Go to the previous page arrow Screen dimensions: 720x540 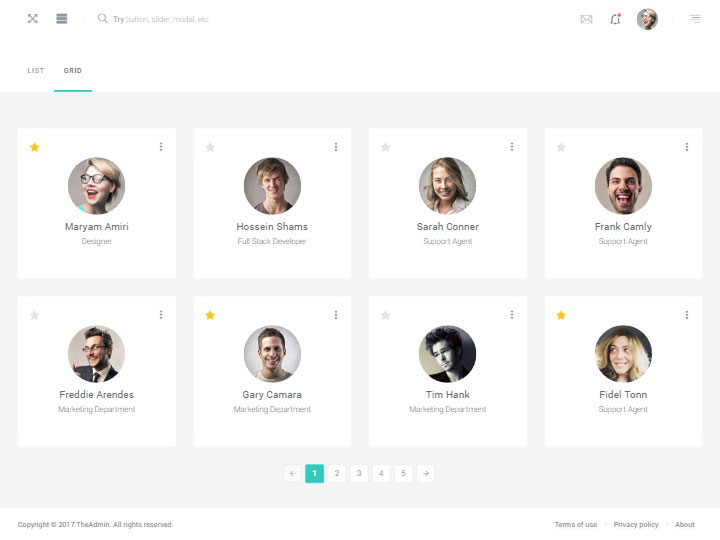click(292, 473)
